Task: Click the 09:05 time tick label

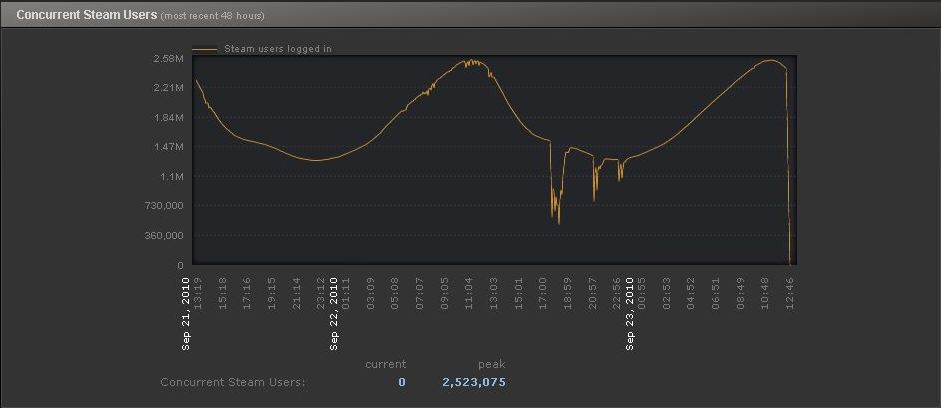Action: [x=445, y=293]
